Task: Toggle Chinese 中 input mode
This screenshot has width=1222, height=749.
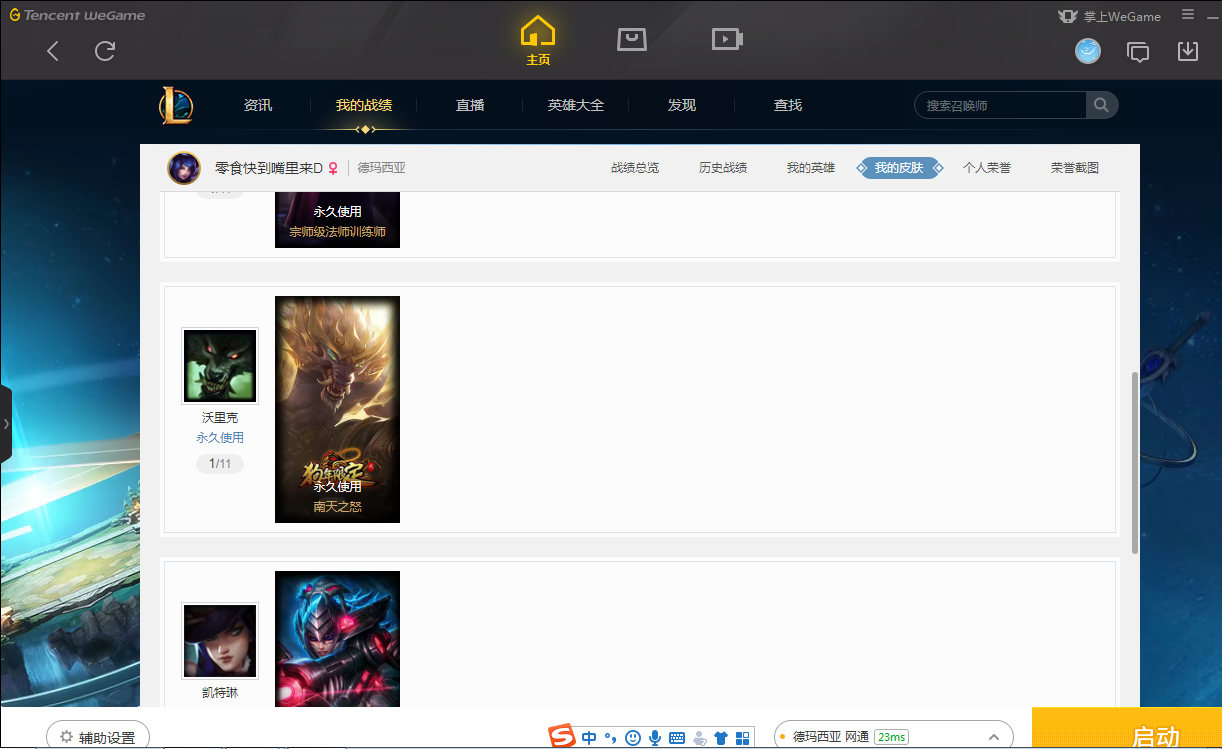Action: 589,738
